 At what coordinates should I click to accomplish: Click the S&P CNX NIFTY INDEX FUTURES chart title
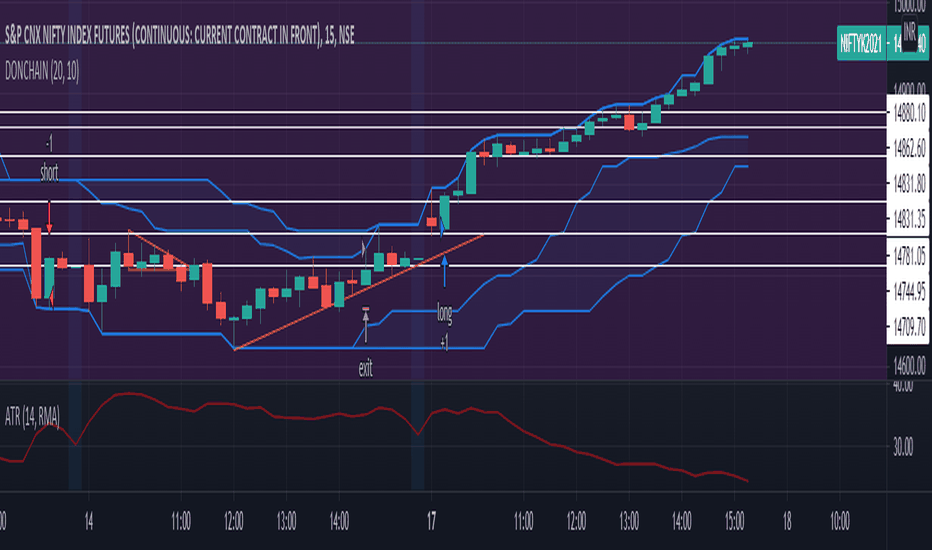tap(180, 36)
